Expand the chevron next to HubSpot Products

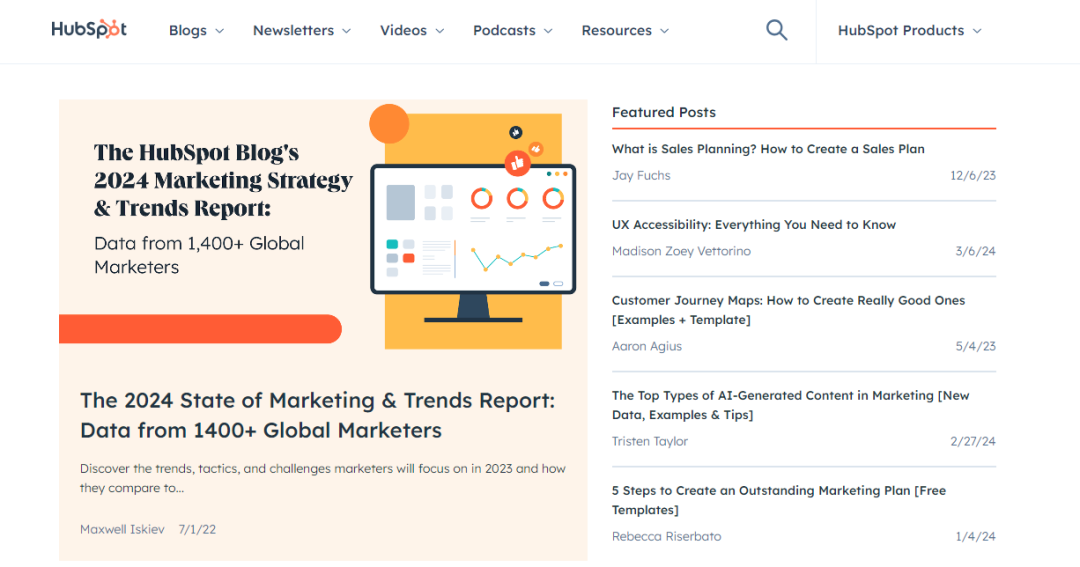977,31
